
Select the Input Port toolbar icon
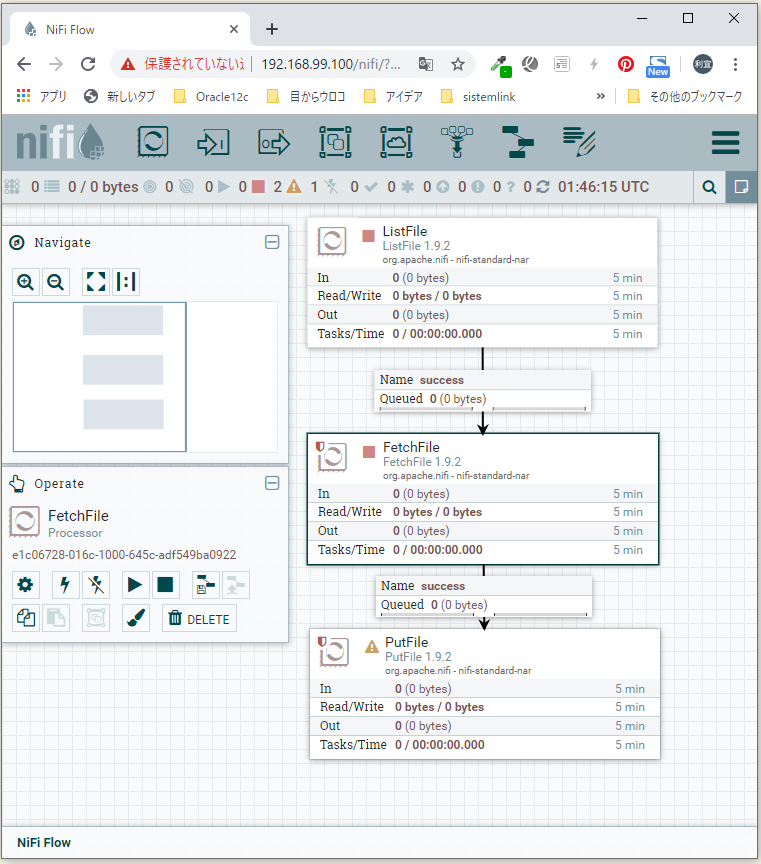pyautogui.click(x=213, y=143)
